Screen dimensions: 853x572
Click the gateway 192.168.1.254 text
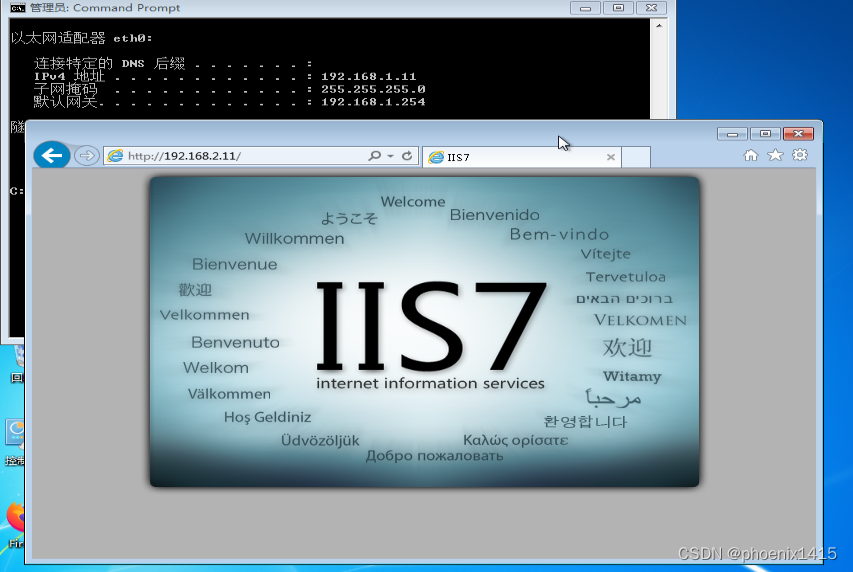point(373,102)
